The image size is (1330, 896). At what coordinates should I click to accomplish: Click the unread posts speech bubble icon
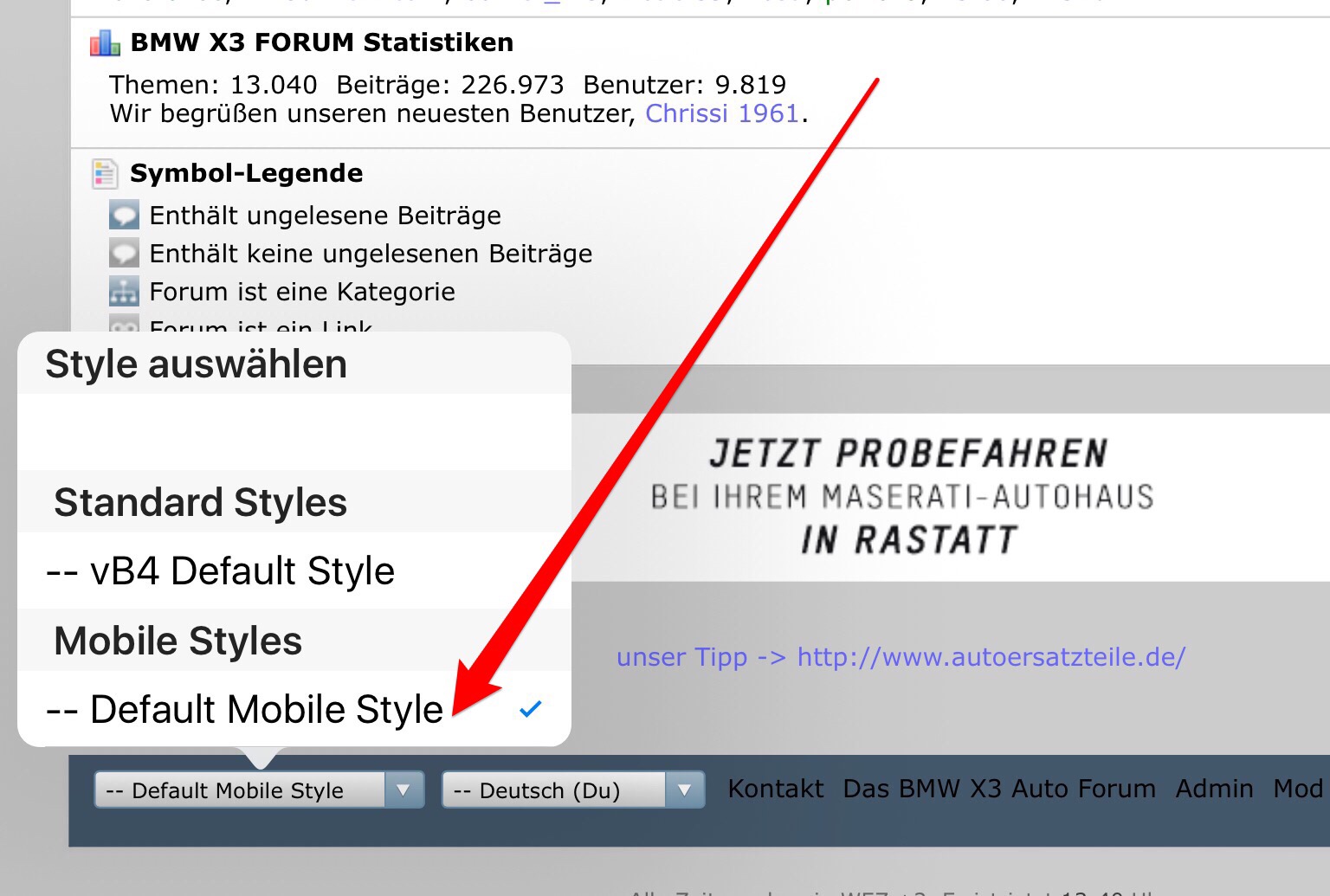click(124, 215)
